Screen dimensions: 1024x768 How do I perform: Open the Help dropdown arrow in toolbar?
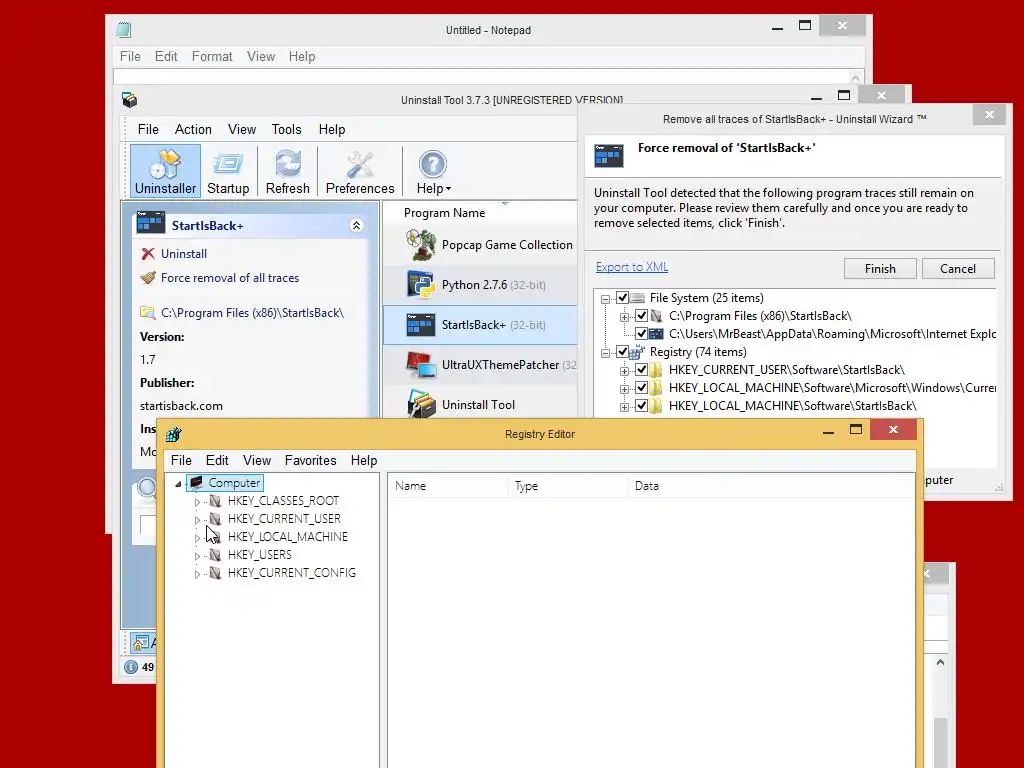(448, 189)
